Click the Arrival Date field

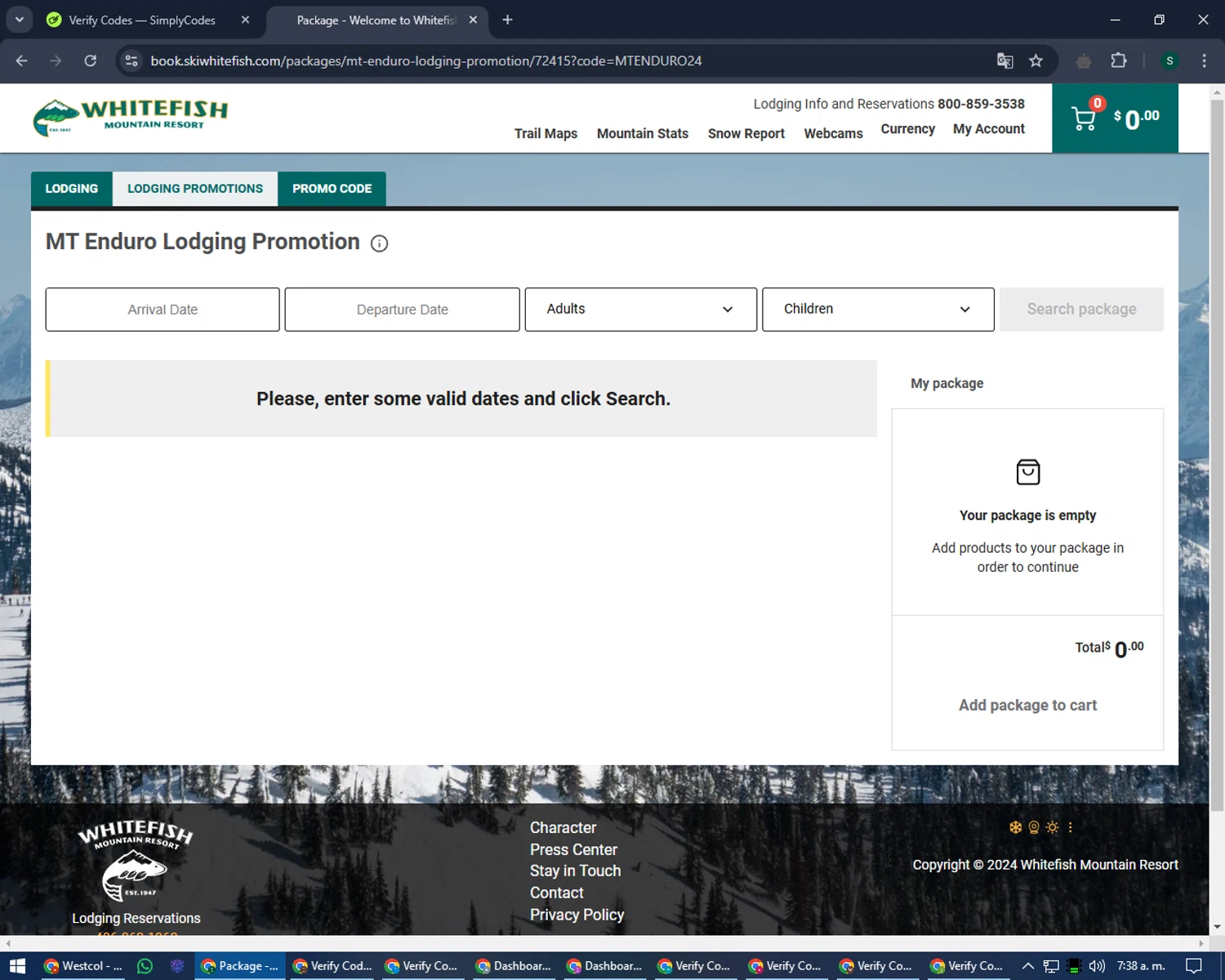click(163, 310)
